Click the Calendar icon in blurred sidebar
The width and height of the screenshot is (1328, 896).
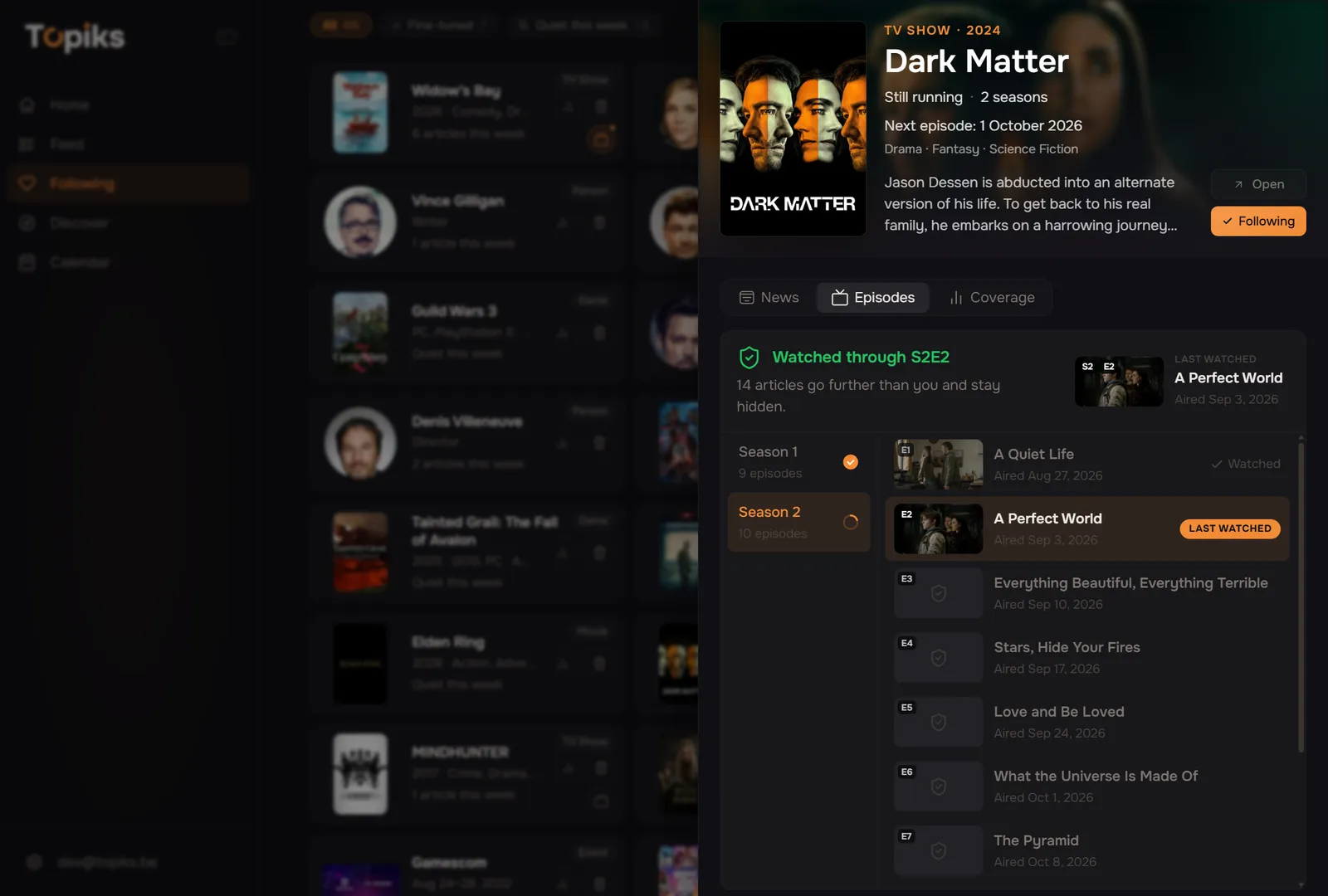point(27,262)
